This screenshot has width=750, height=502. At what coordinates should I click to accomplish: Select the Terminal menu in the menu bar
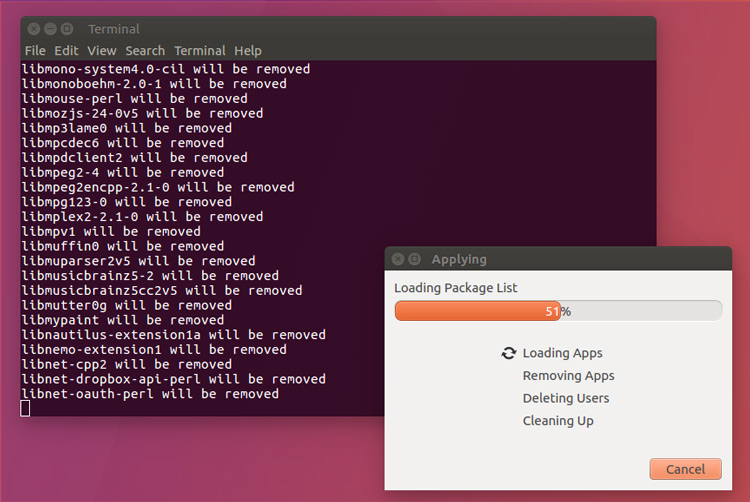(x=200, y=51)
